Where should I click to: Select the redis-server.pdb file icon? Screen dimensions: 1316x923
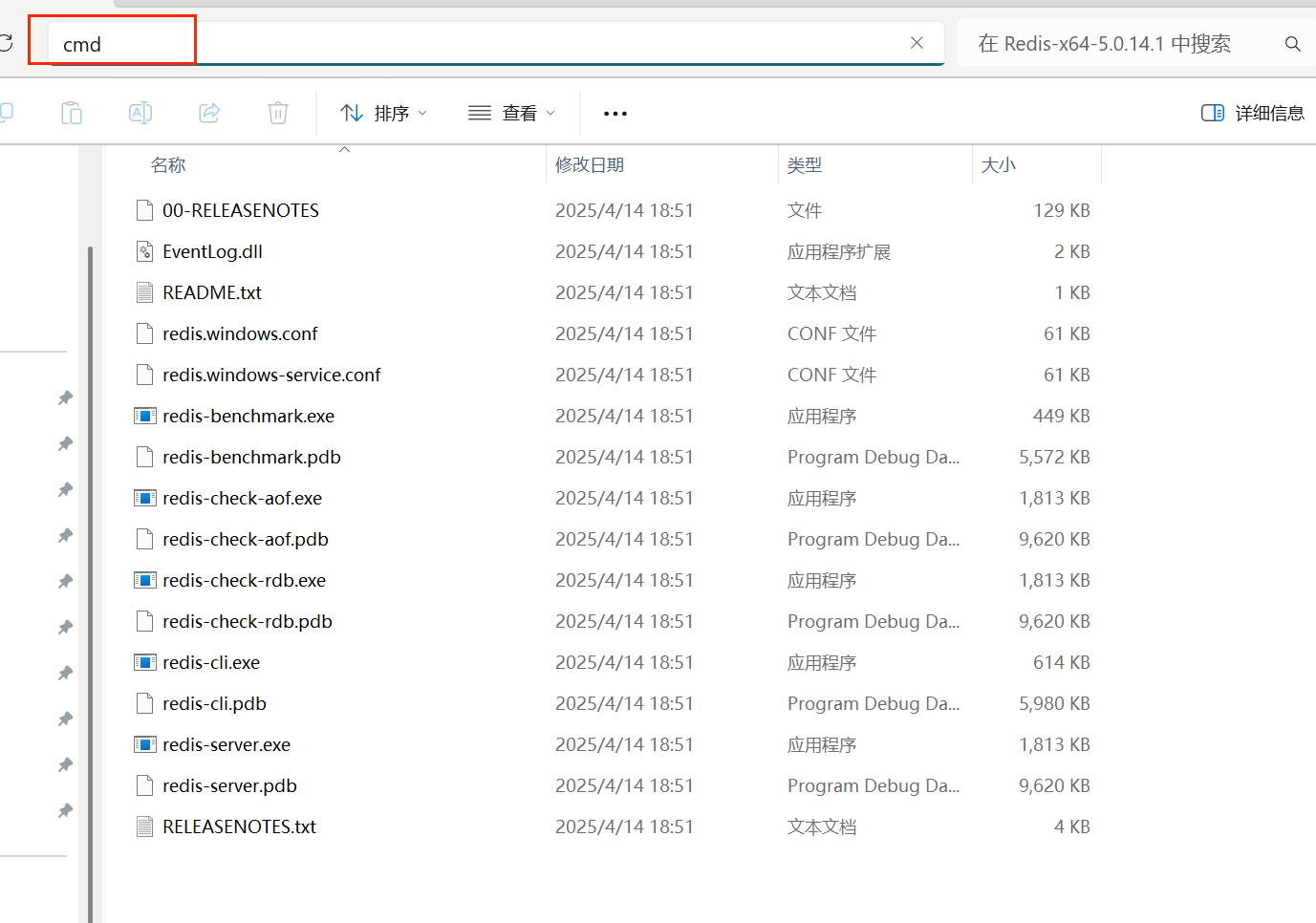pos(144,785)
